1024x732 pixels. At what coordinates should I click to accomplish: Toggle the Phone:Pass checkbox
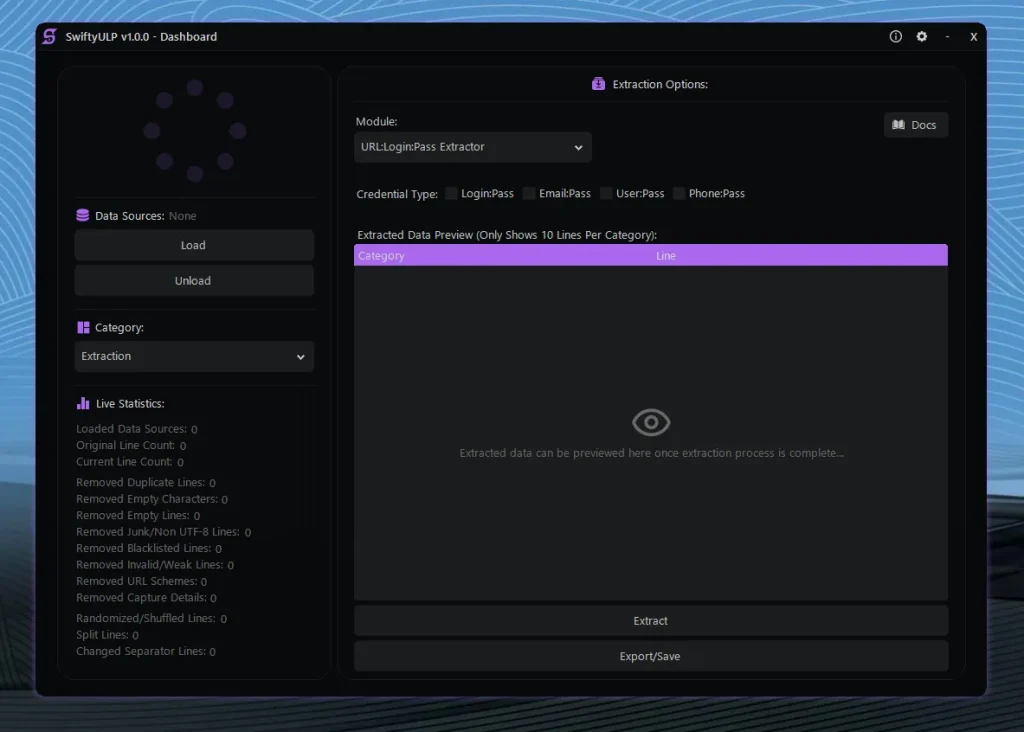click(679, 193)
